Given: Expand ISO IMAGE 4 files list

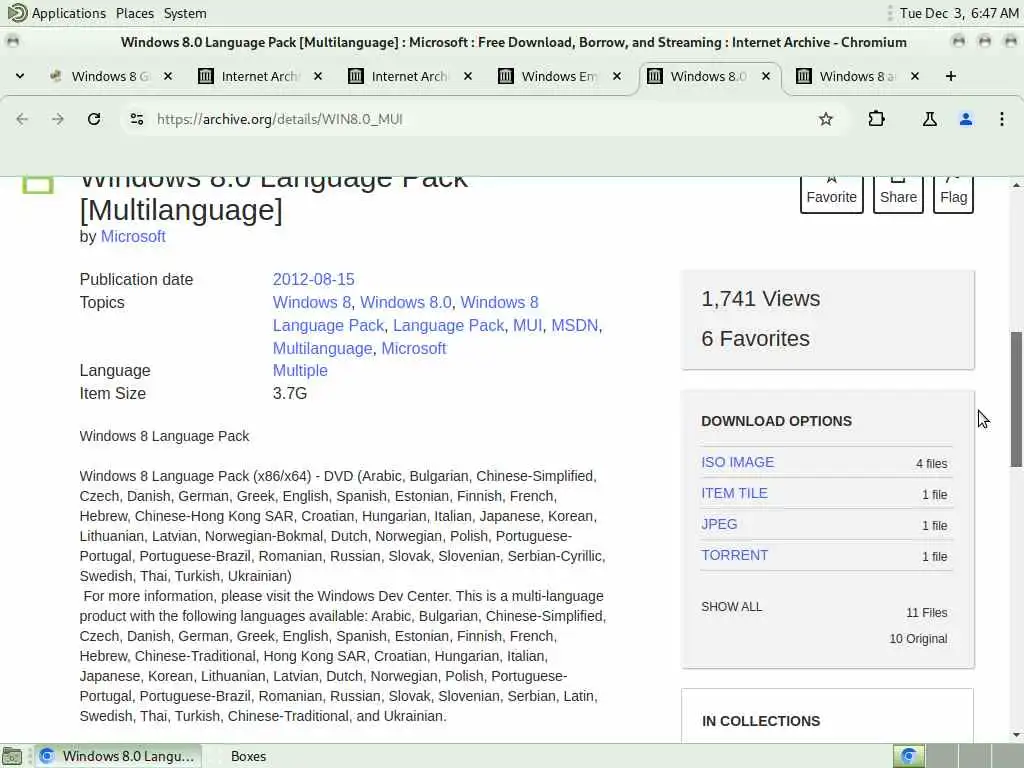Looking at the screenshot, I should point(931,464).
